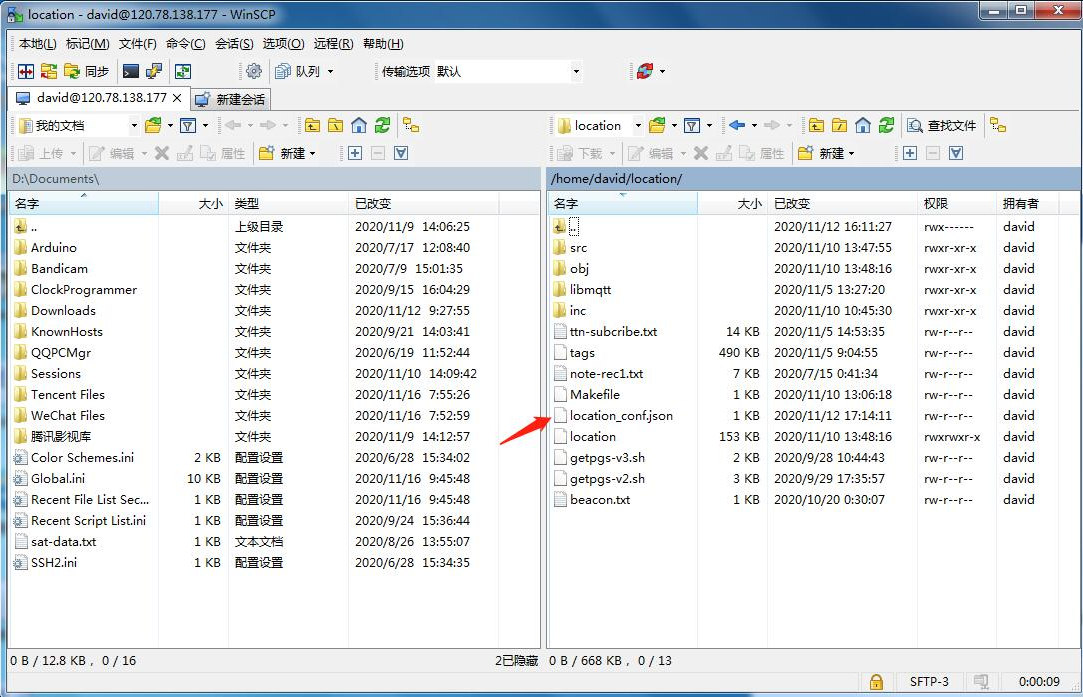The width and height of the screenshot is (1083, 697).
Task: Click local select files plus icon
Action: (355, 153)
